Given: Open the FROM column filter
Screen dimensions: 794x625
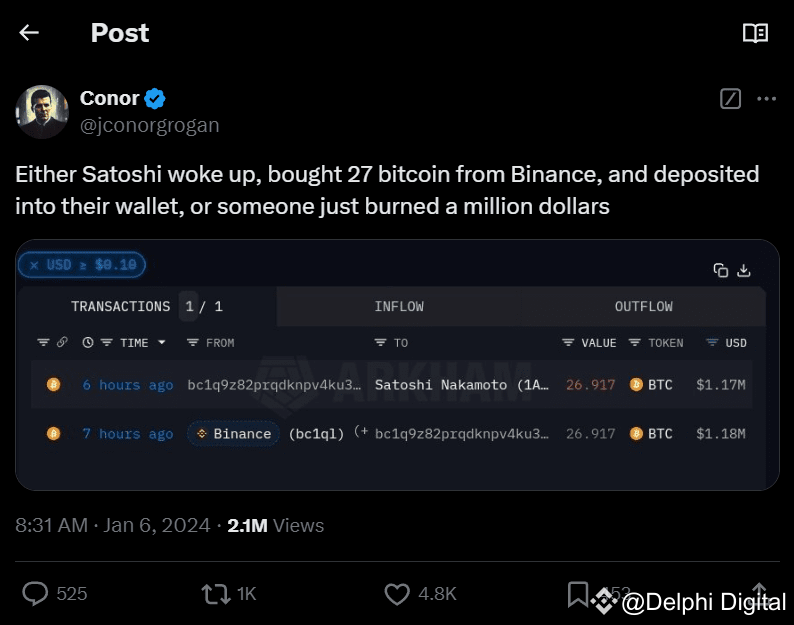Looking at the screenshot, I should pyautogui.click(x=193, y=343).
